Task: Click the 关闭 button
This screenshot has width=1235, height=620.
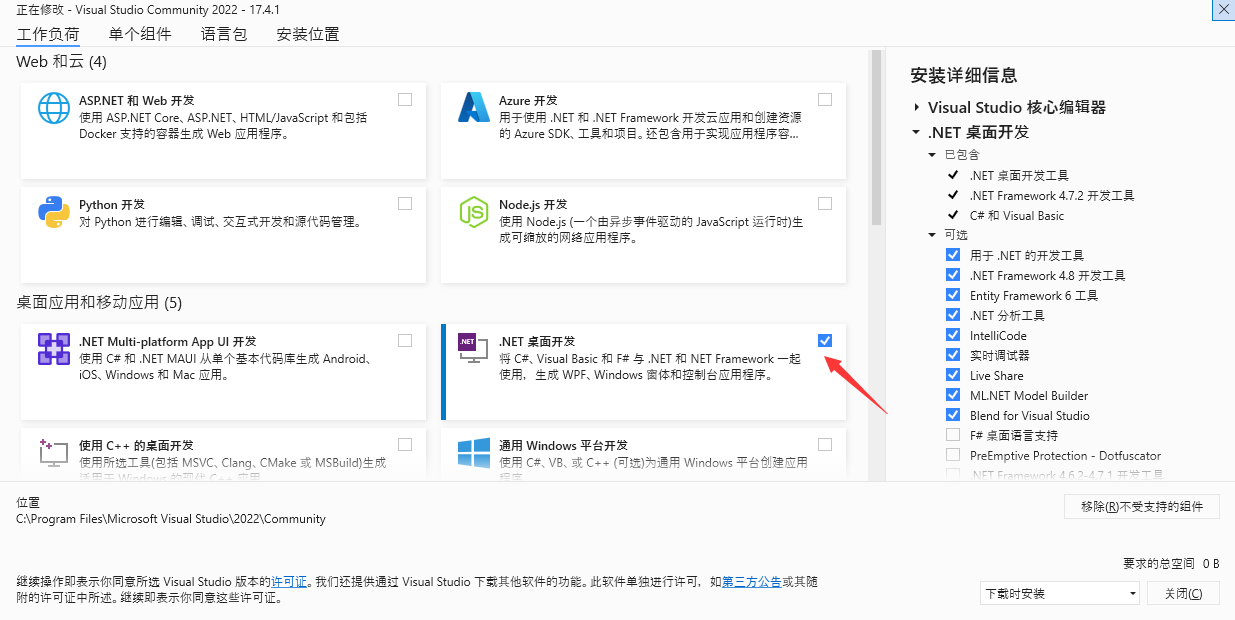Action: [1184, 593]
